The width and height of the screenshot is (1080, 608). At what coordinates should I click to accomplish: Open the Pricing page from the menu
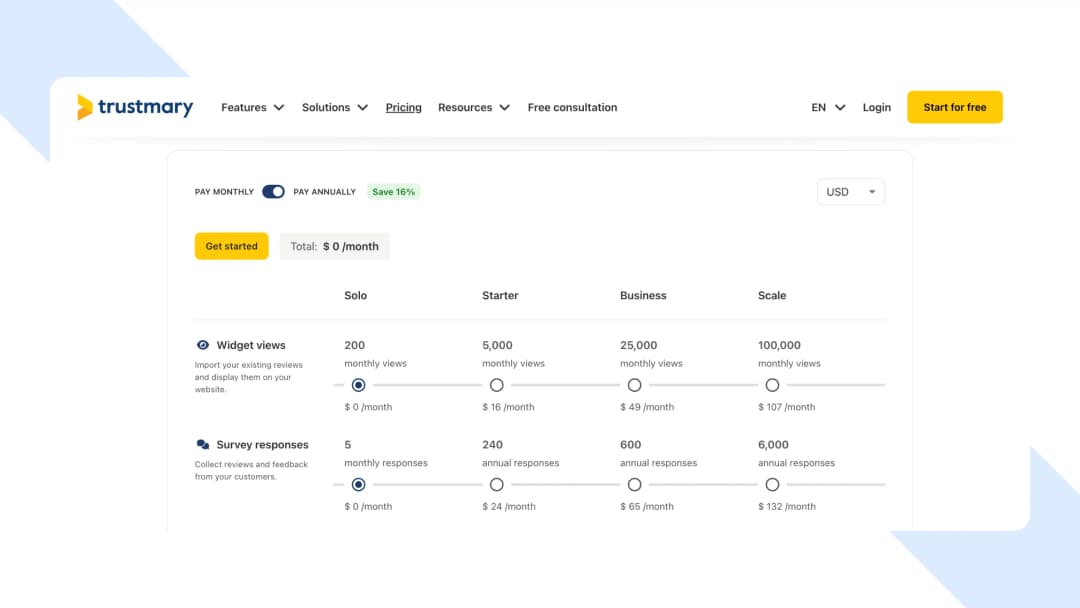click(403, 107)
